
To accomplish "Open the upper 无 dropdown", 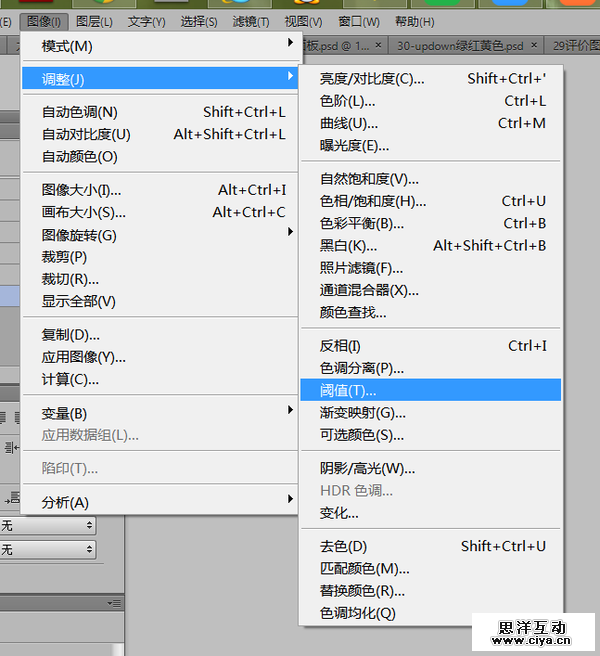I will pos(47,525).
